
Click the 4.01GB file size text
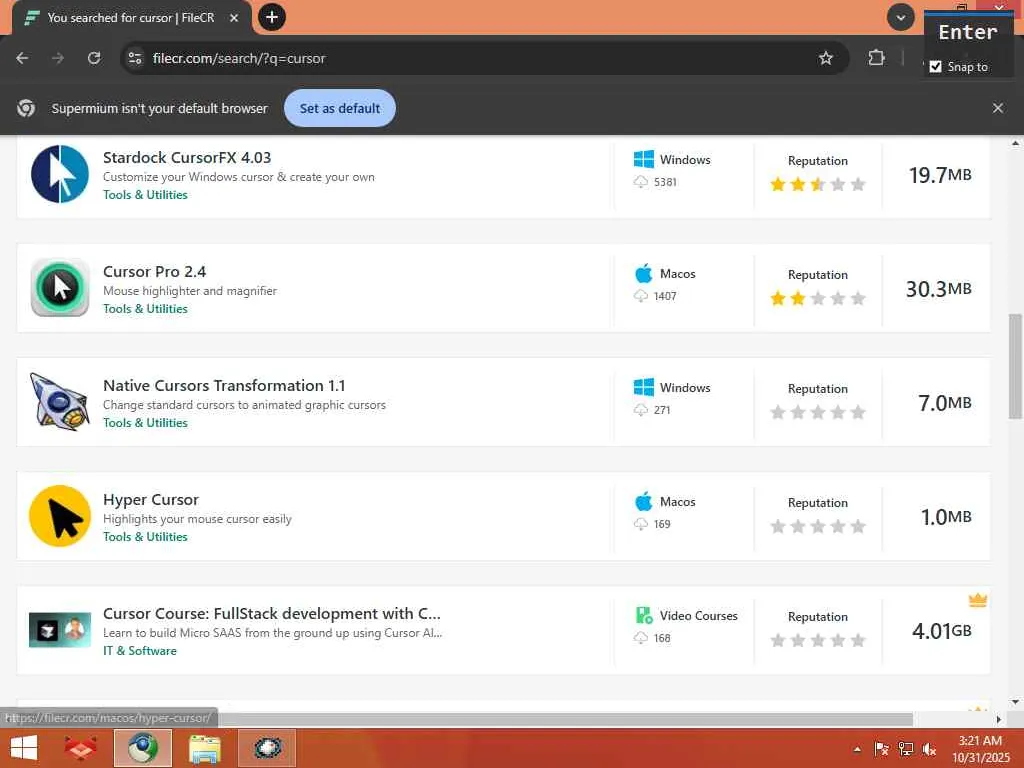click(942, 630)
